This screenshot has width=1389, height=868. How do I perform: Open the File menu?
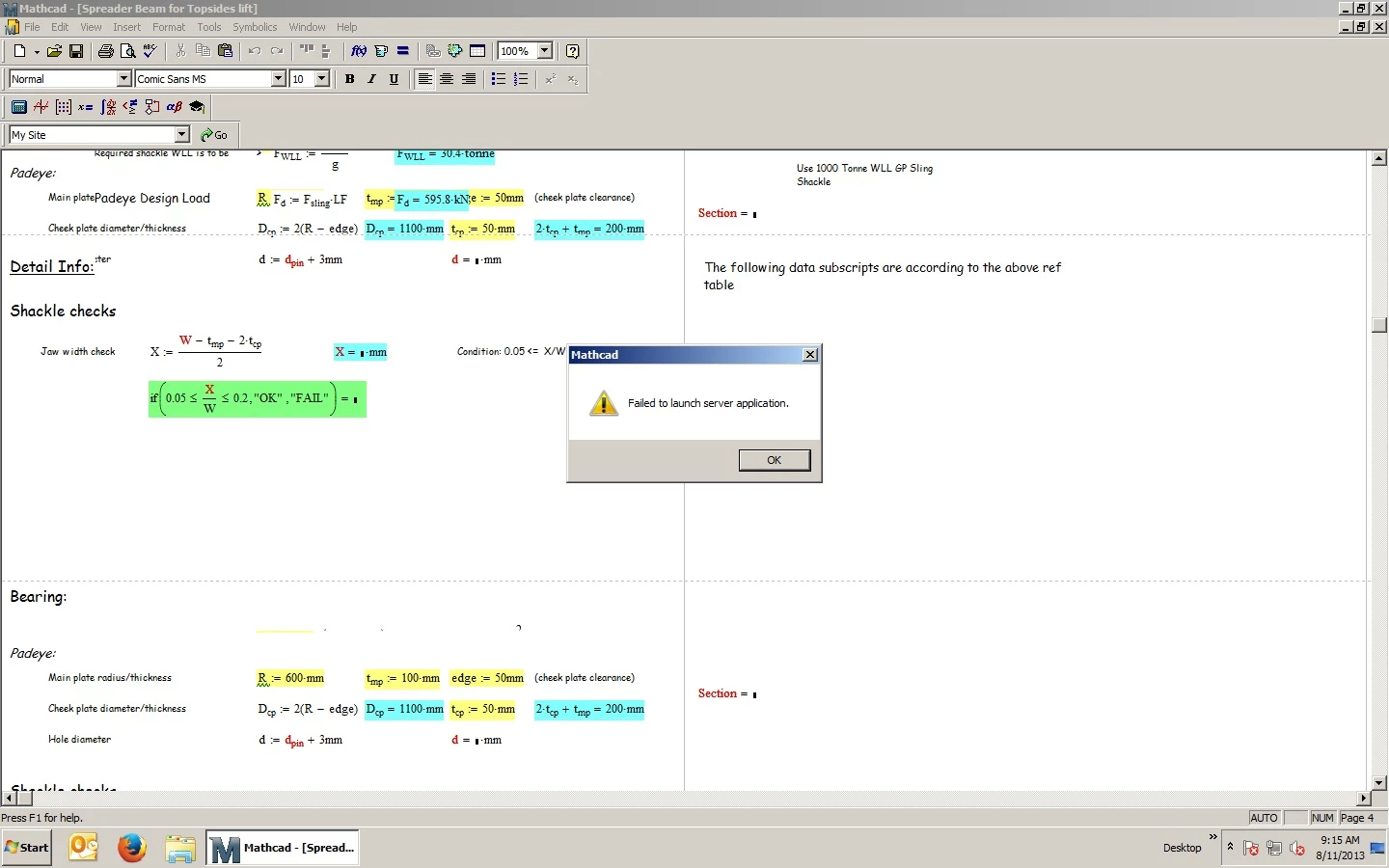coord(32,27)
